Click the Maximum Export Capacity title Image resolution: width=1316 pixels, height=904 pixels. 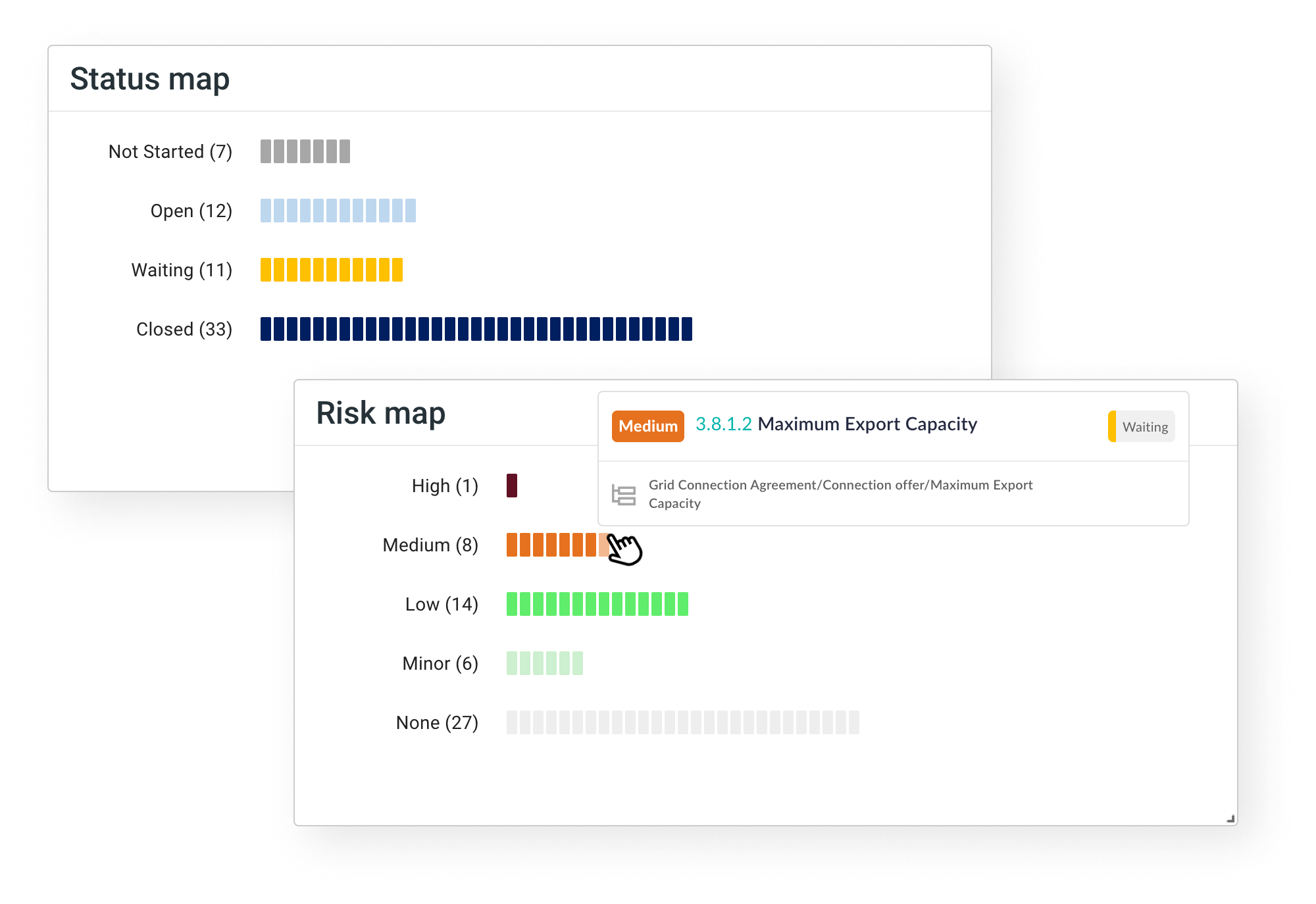(867, 424)
